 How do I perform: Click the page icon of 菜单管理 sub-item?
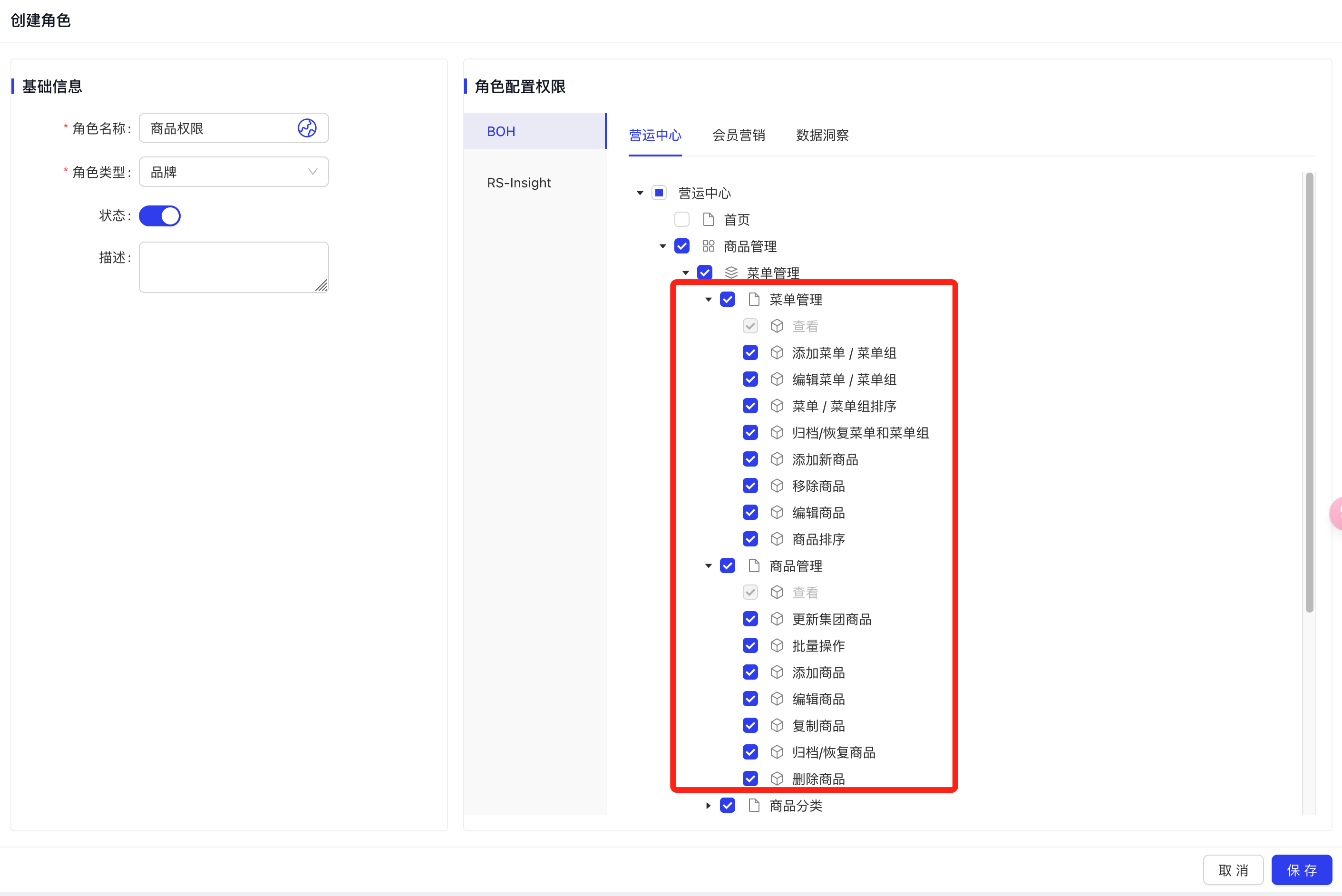point(754,300)
